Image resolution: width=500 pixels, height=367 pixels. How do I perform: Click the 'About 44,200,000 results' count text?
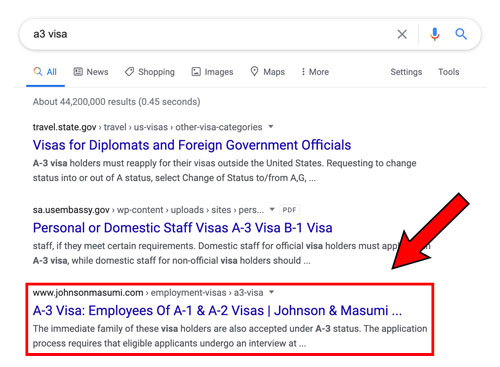tap(117, 102)
